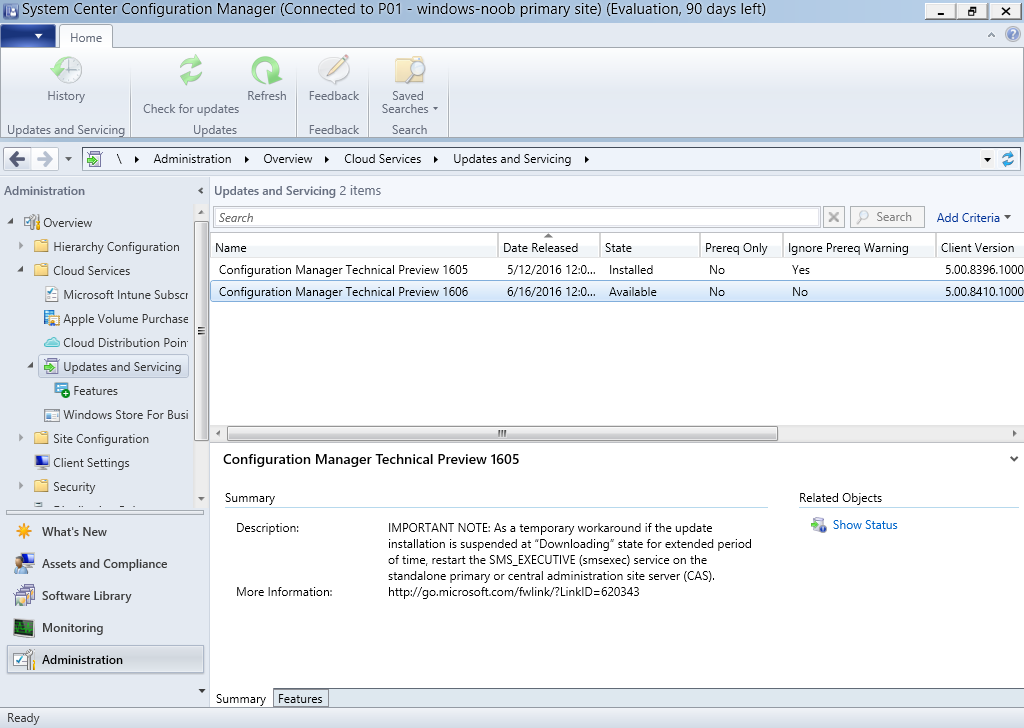Select Configuration Manager Technical Preview 1605 row
1024x728 pixels.
pos(616,270)
